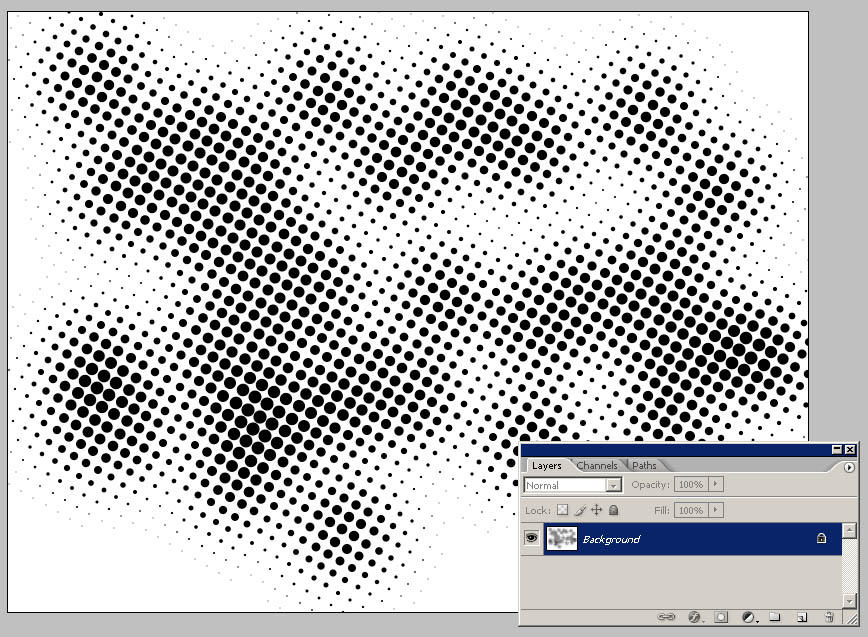Click the Add layer mask icon
Image resolution: width=868 pixels, height=637 pixels.
point(721,617)
